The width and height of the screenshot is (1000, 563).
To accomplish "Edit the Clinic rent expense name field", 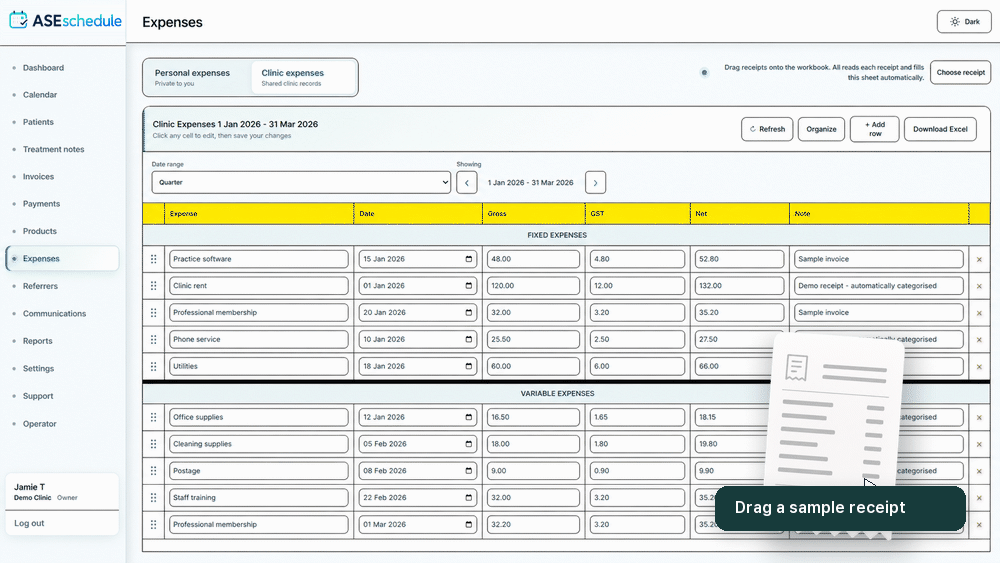I will tap(258, 286).
